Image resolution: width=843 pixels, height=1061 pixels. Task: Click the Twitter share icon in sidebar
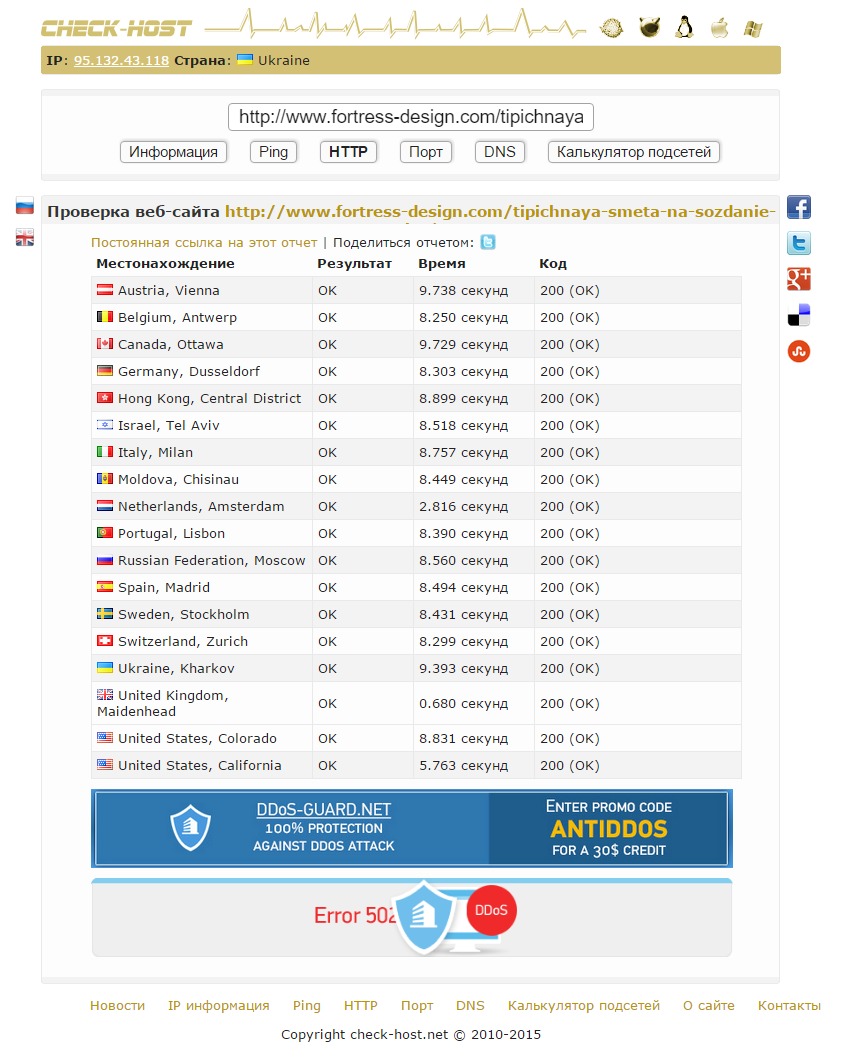798,243
